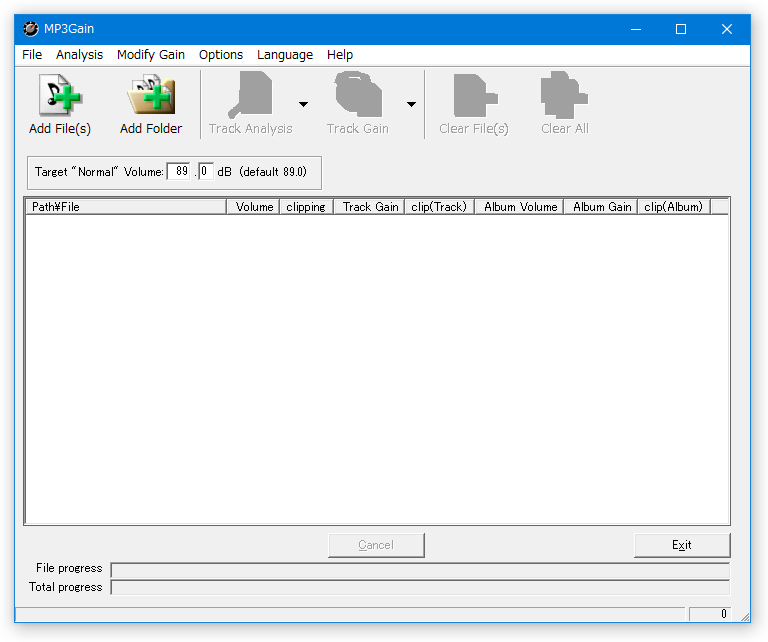This screenshot has width=768, height=642.
Task: Click the Clear File(s) toolbar icon
Action: tap(475, 95)
